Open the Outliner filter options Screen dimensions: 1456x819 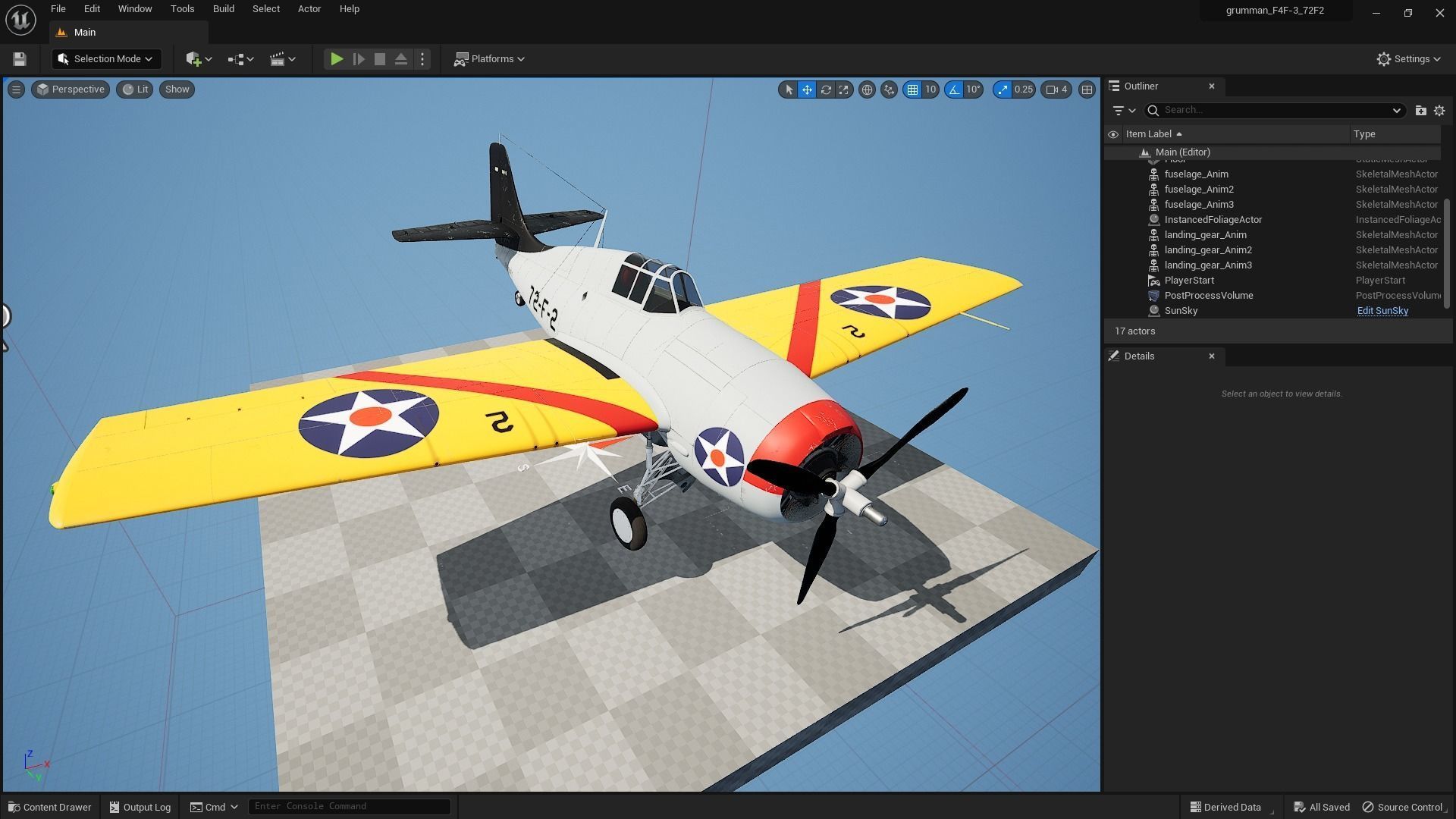tap(1124, 111)
